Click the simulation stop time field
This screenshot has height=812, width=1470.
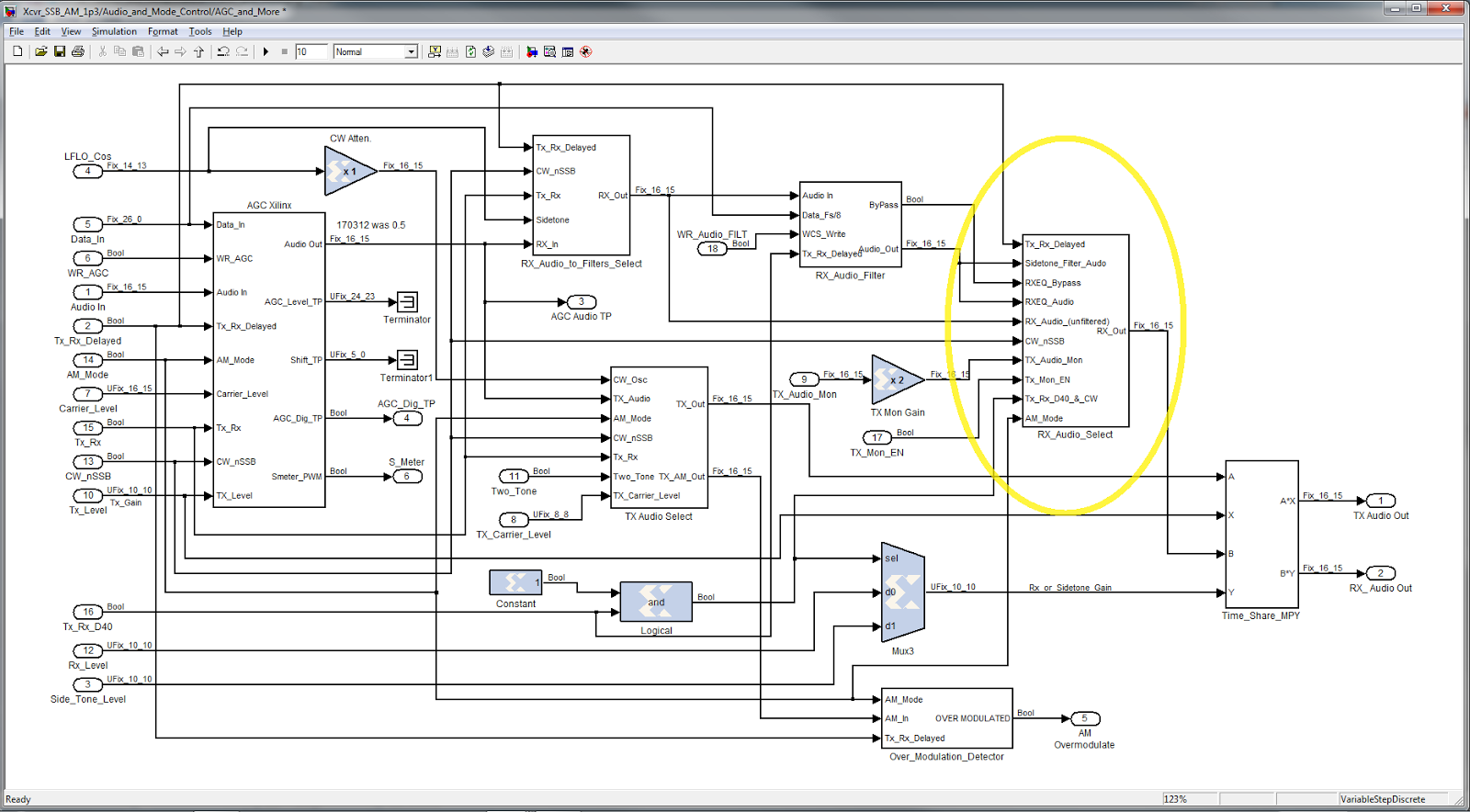311,51
